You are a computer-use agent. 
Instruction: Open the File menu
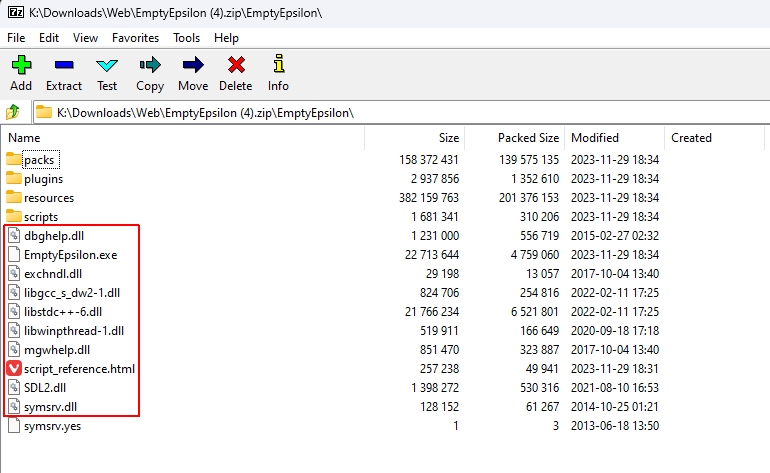click(16, 38)
